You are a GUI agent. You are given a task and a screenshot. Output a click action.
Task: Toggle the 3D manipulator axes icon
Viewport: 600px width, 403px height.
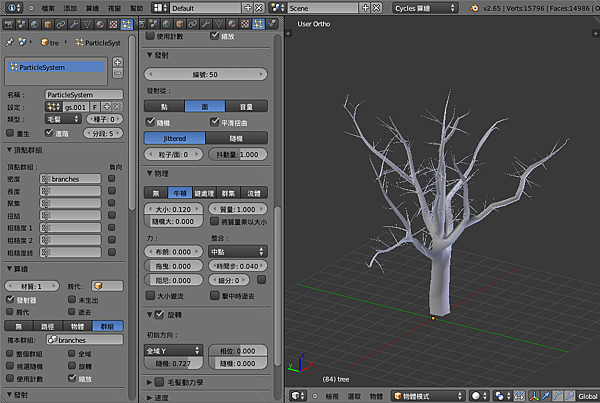534,396
